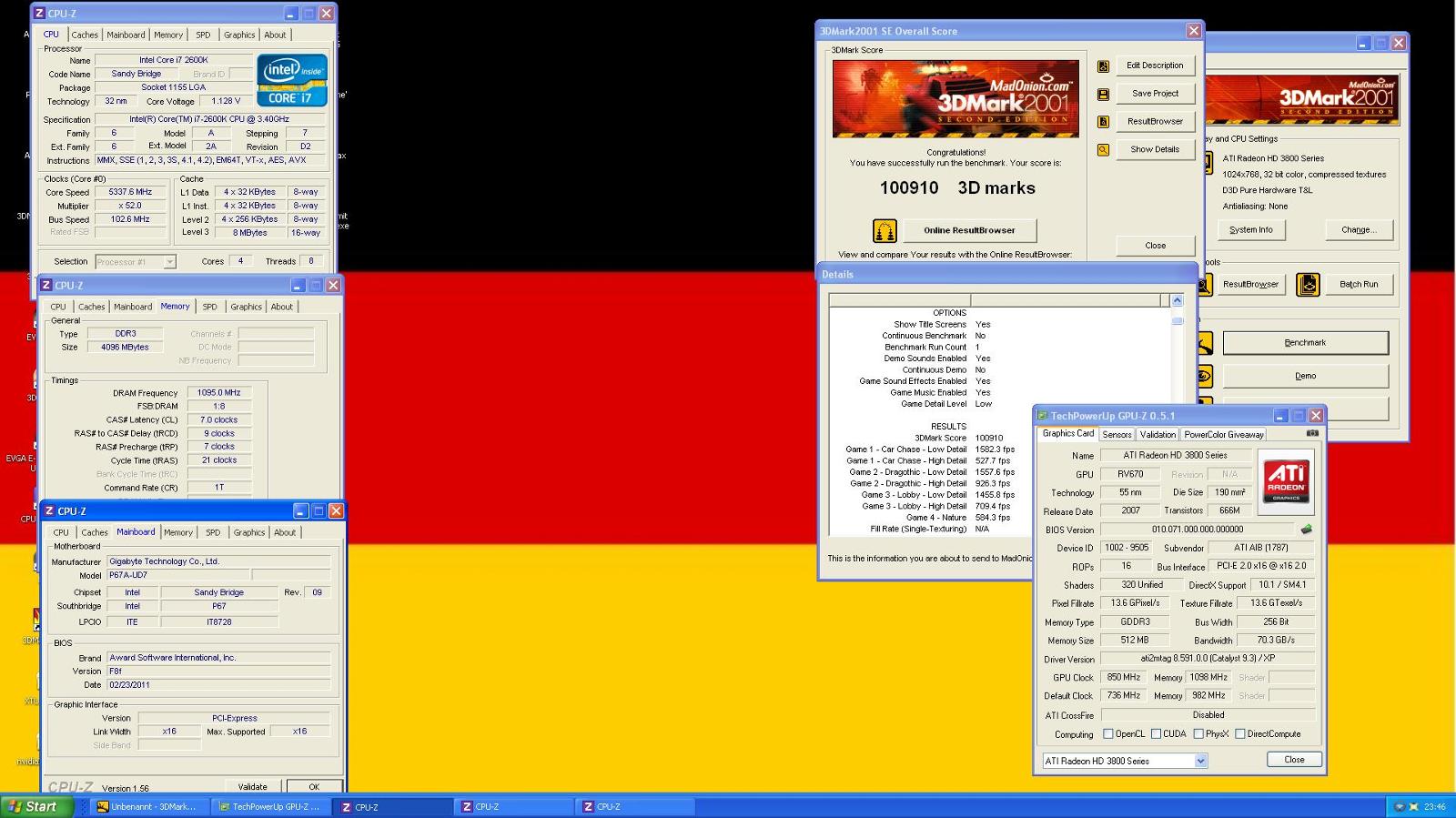Open About tab in the Memory CPU-Z window

pyautogui.click(x=282, y=308)
